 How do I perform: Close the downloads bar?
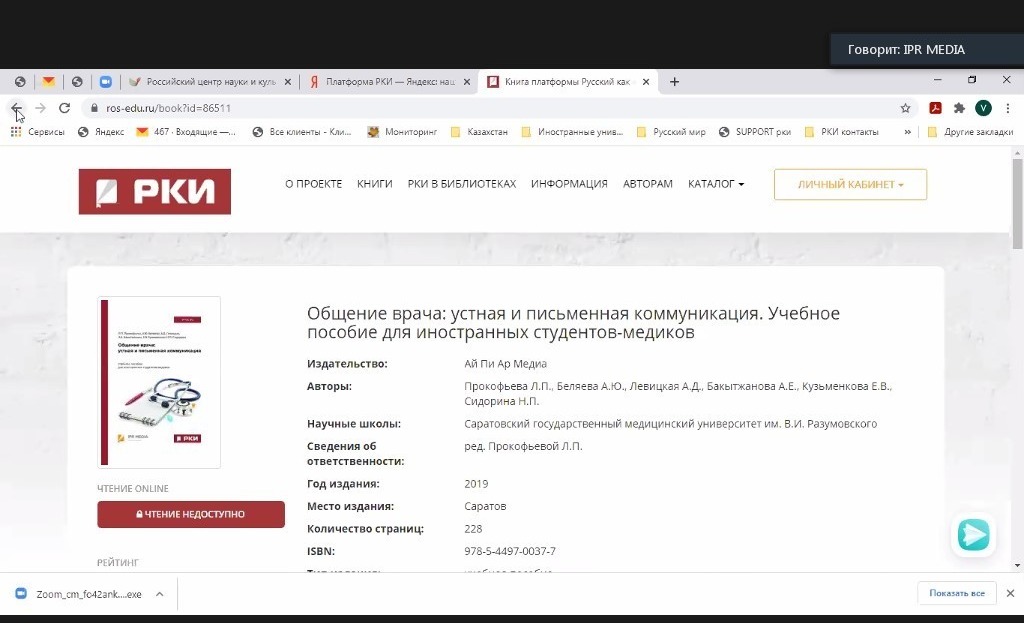[x=1010, y=593]
